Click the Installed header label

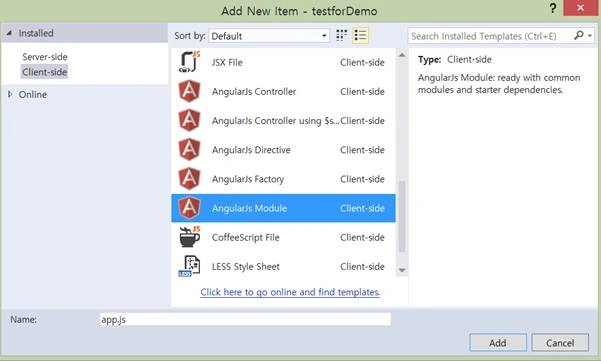pyautogui.click(x=36, y=33)
